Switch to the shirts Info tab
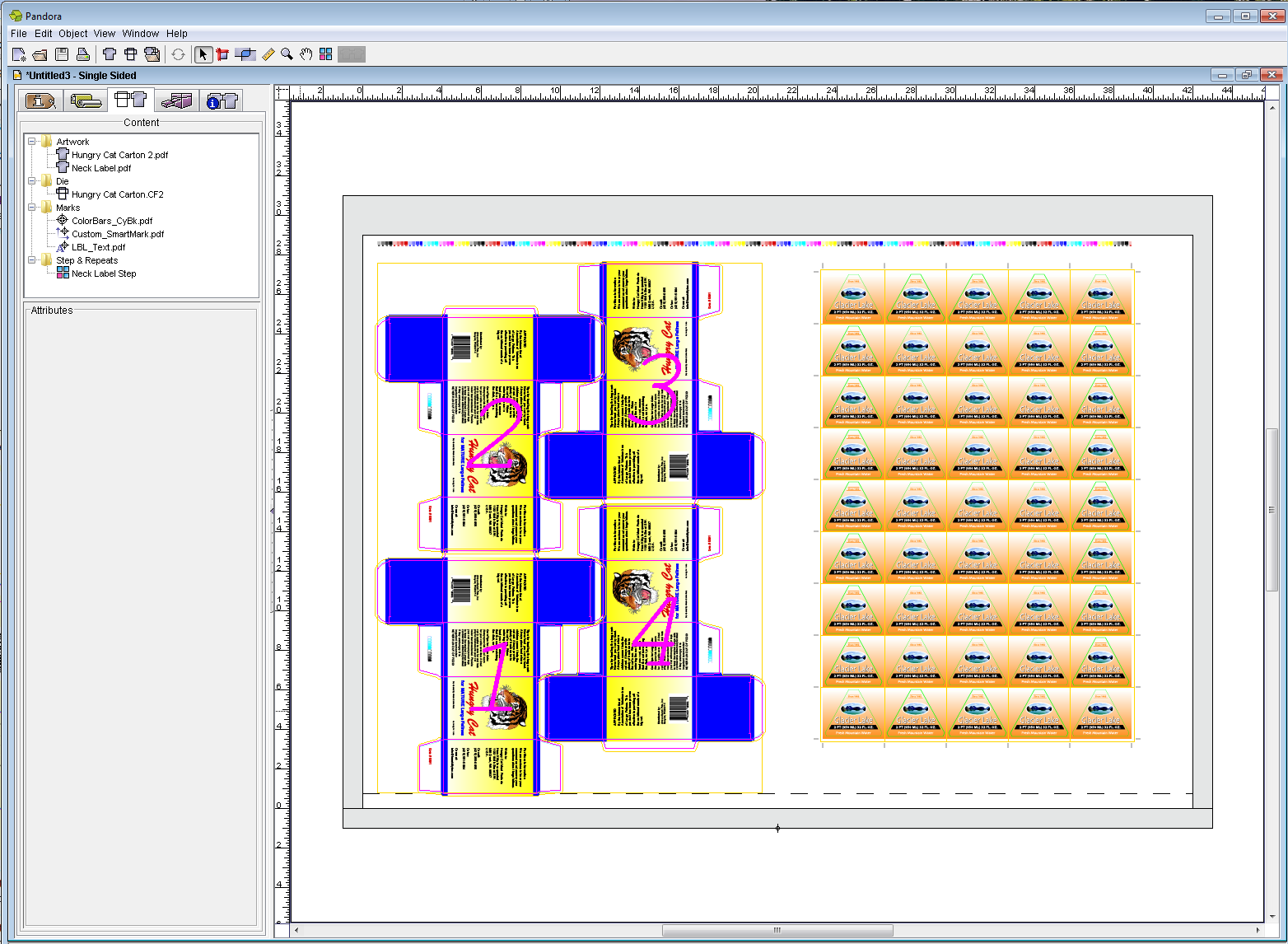1288x944 pixels. pyautogui.click(x=222, y=100)
